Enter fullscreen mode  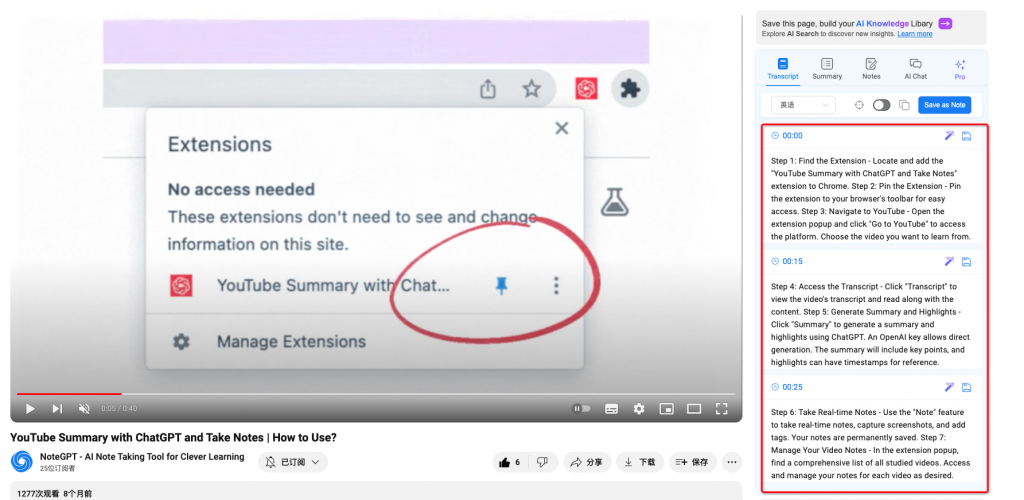click(x=721, y=409)
